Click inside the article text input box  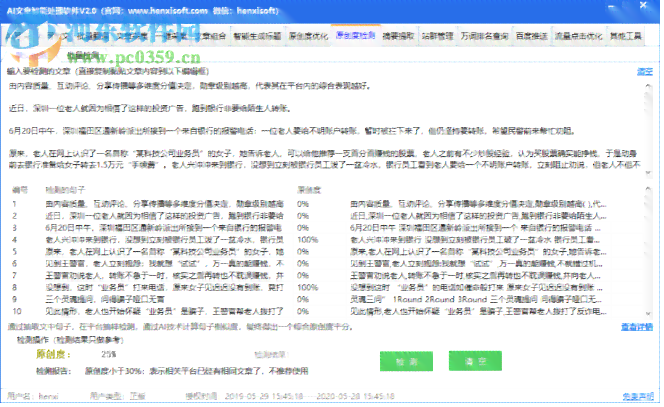[x=325, y=129]
